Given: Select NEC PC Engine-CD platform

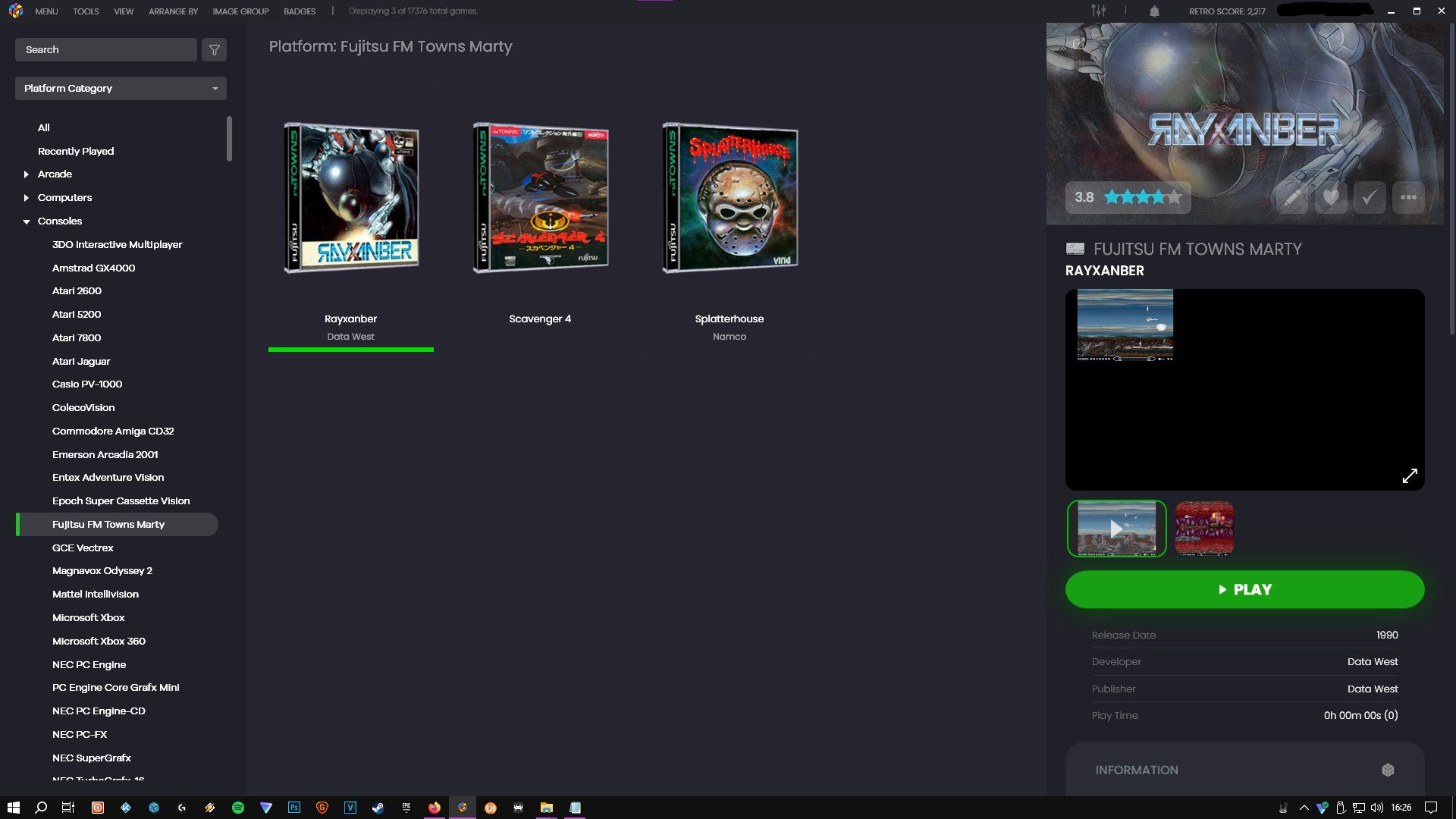Looking at the screenshot, I should click(99, 711).
